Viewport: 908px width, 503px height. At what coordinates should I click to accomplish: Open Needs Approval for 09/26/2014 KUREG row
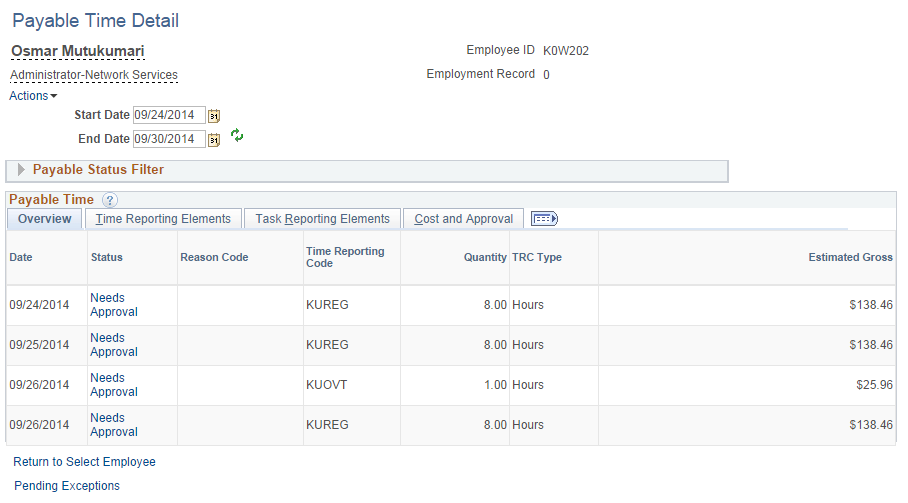[x=114, y=424]
